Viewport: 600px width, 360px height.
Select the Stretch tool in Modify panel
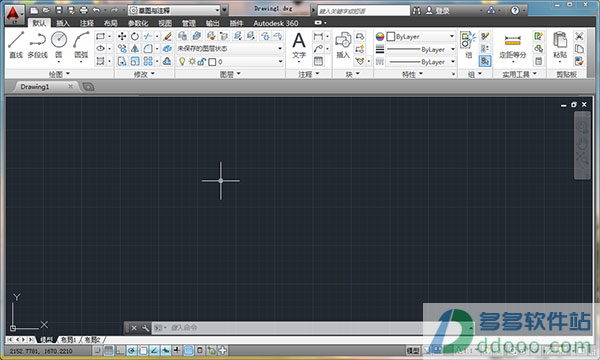tap(122, 61)
